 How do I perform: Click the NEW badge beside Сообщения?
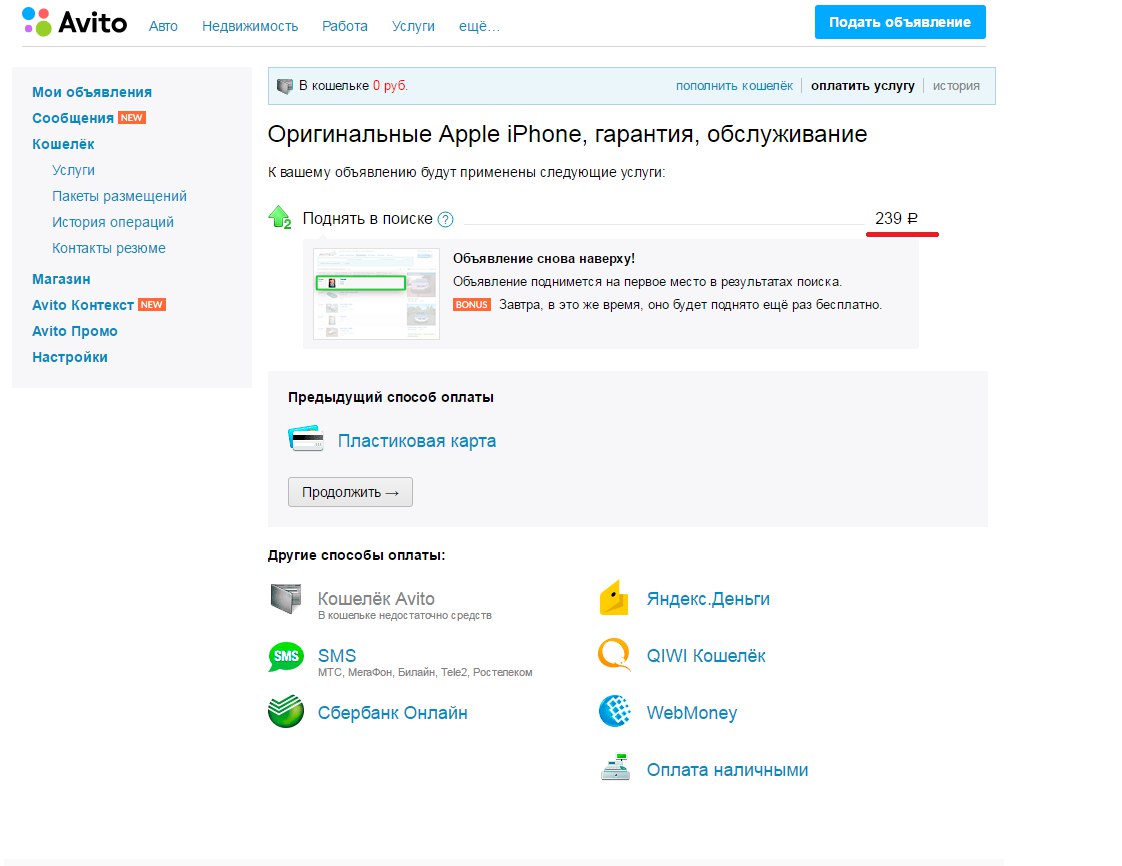pyautogui.click(x=132, y=117)
